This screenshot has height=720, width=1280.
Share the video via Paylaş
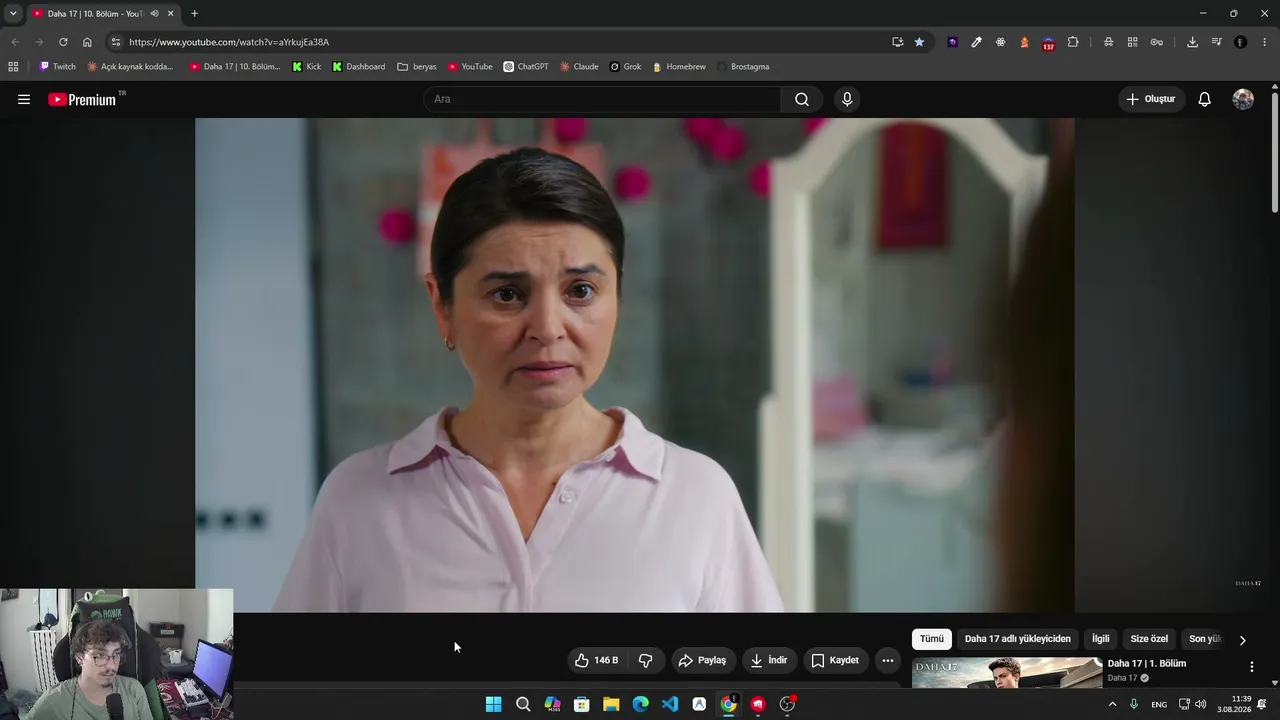tap(702, 660)
